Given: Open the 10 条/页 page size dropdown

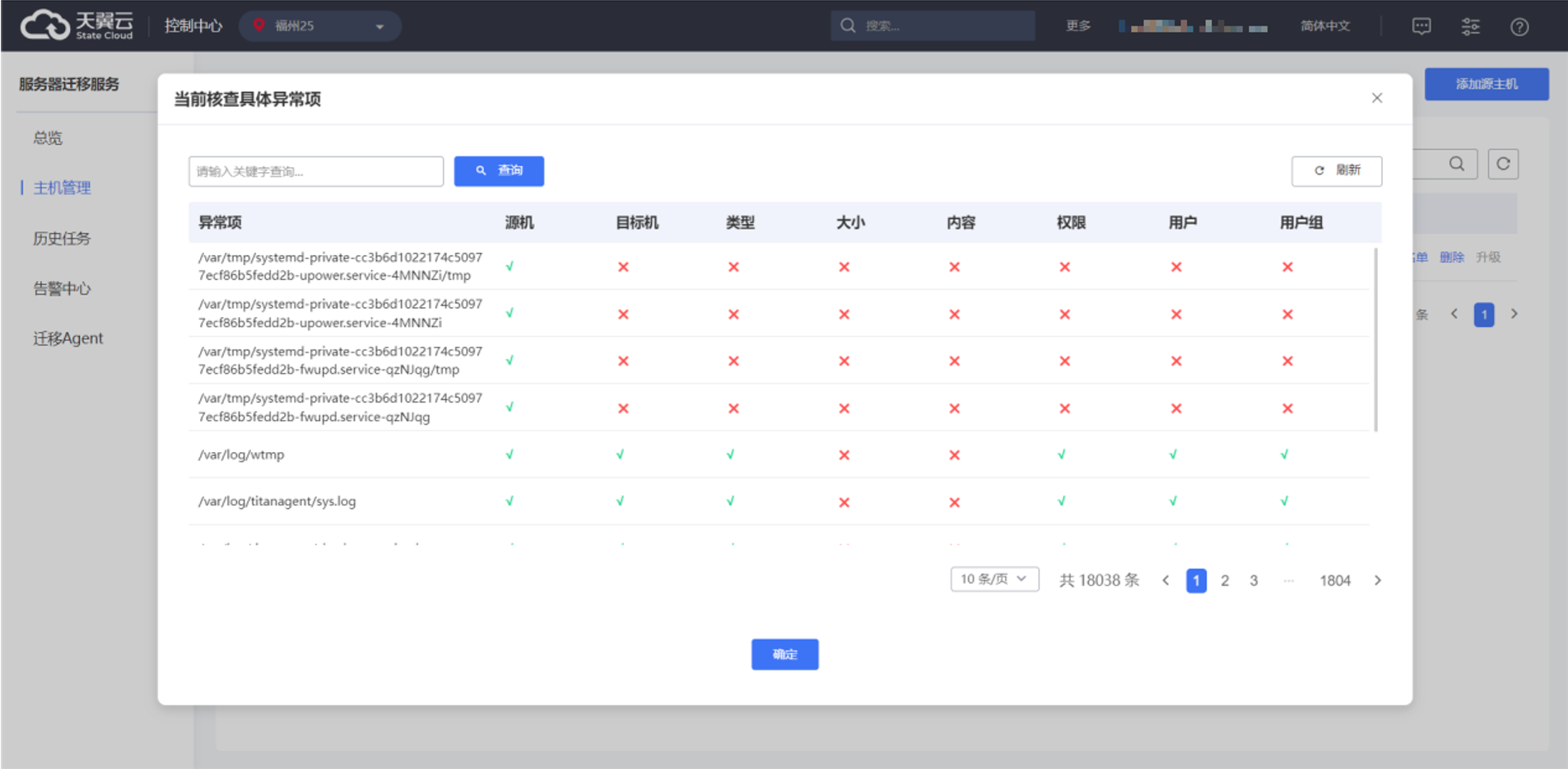Looking at the screenshot, I should (x=994, y=580).
